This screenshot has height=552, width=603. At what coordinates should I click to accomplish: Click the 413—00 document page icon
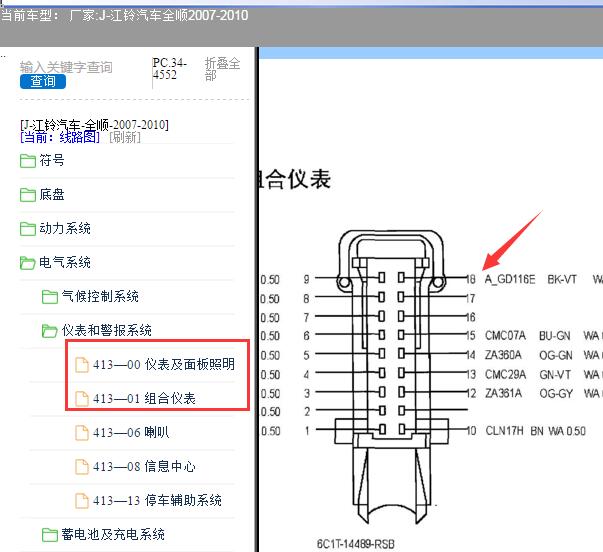(82, 364)
